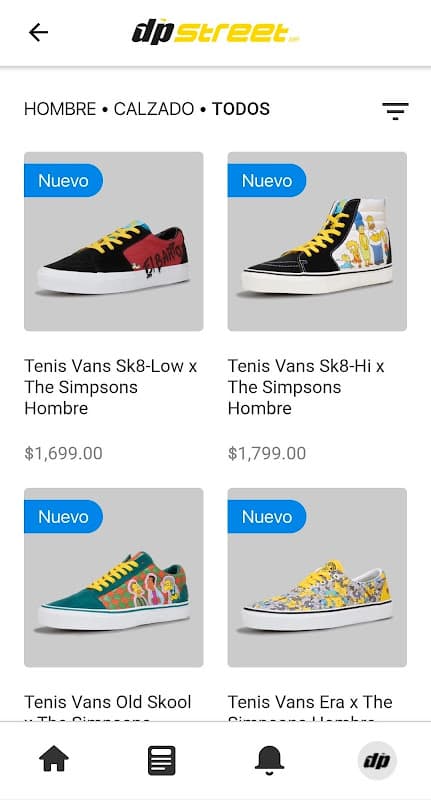This screenshot has height=800, width=431.
Task: Open the dp profile icon
Action: pos(377,761)
